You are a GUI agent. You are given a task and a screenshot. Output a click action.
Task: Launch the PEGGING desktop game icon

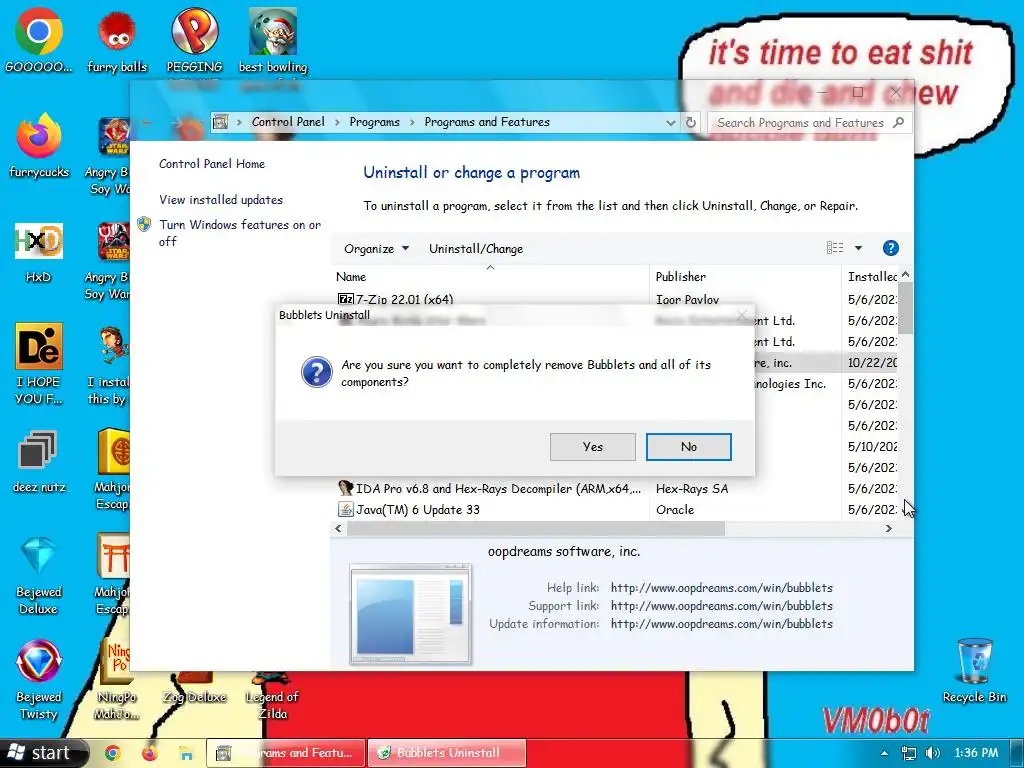(x=194, y=40)
